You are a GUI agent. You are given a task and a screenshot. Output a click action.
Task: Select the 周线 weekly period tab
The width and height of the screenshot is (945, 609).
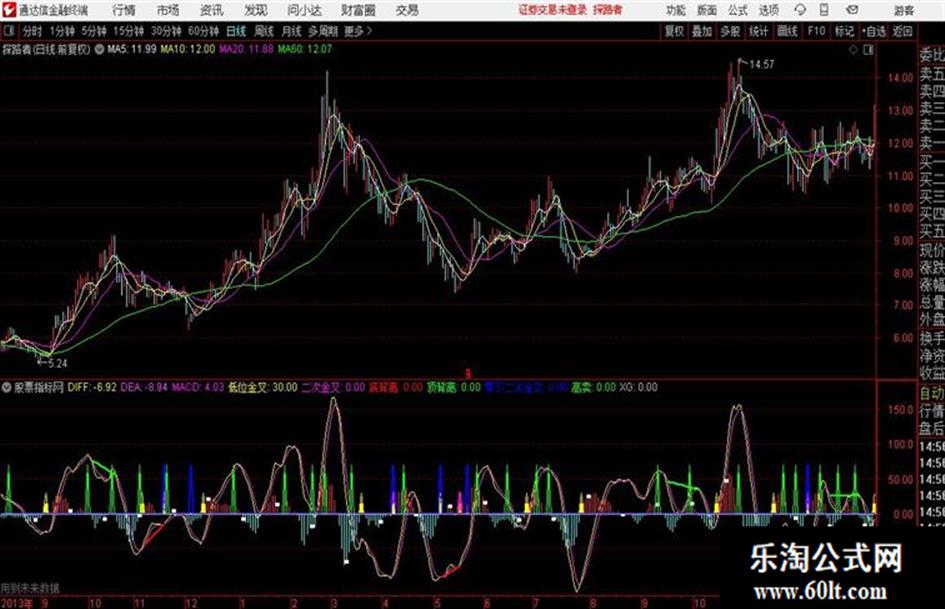(264, 31)
